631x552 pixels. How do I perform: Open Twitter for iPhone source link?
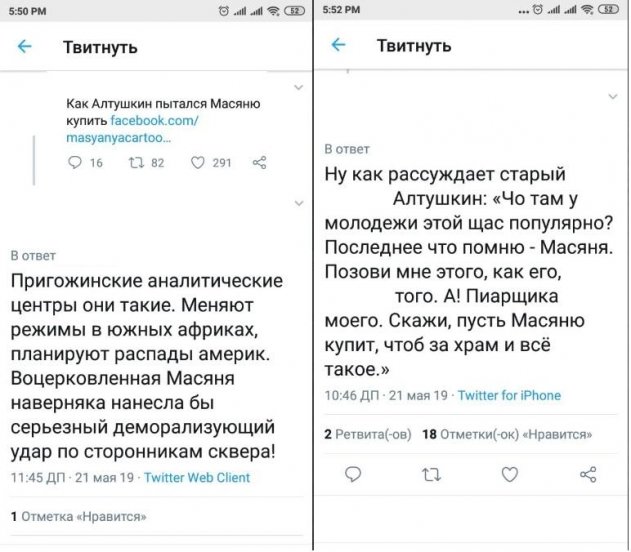[509, 395]
